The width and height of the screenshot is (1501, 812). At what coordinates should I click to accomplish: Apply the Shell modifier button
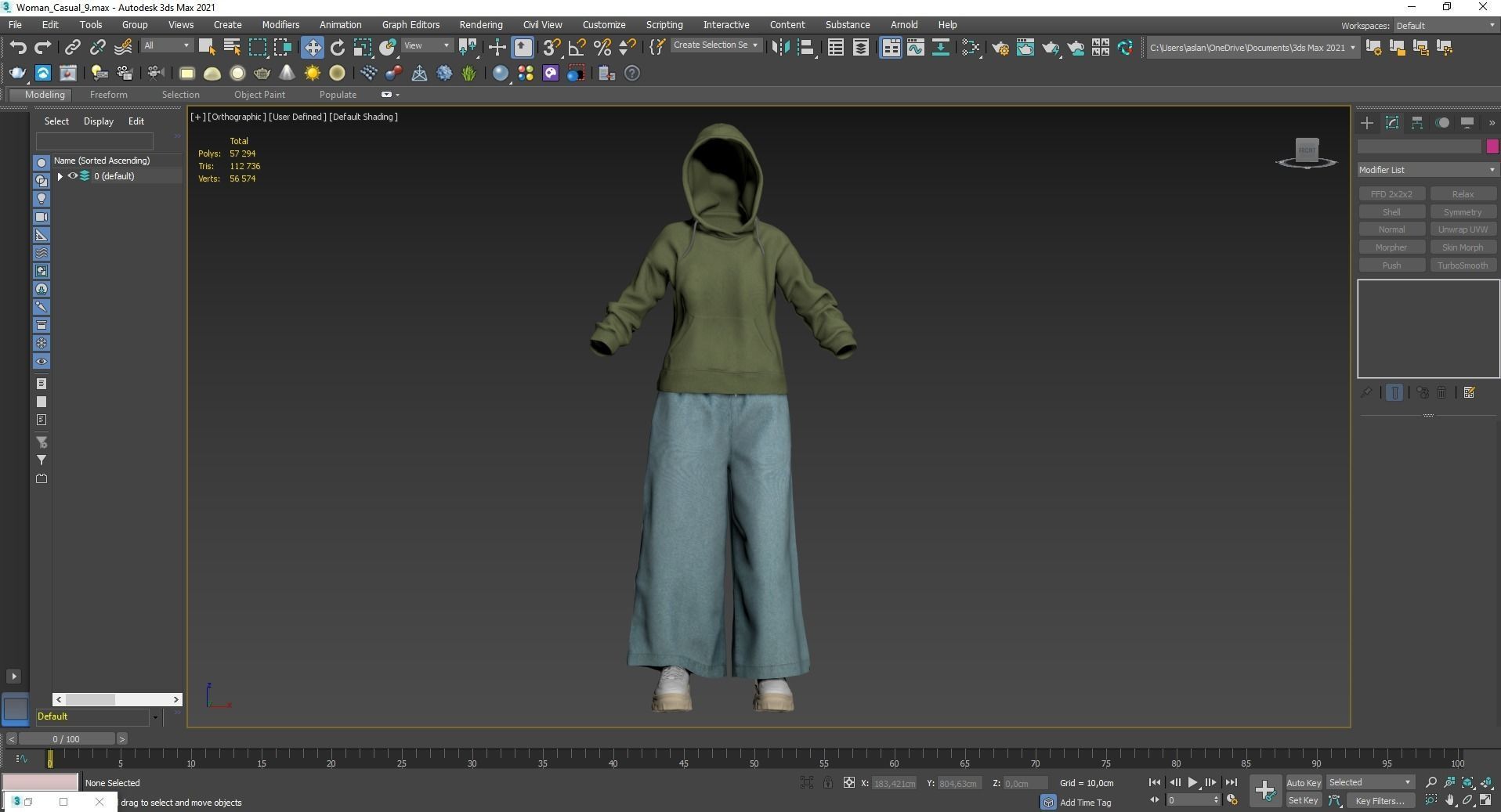tap(1391, 212)
